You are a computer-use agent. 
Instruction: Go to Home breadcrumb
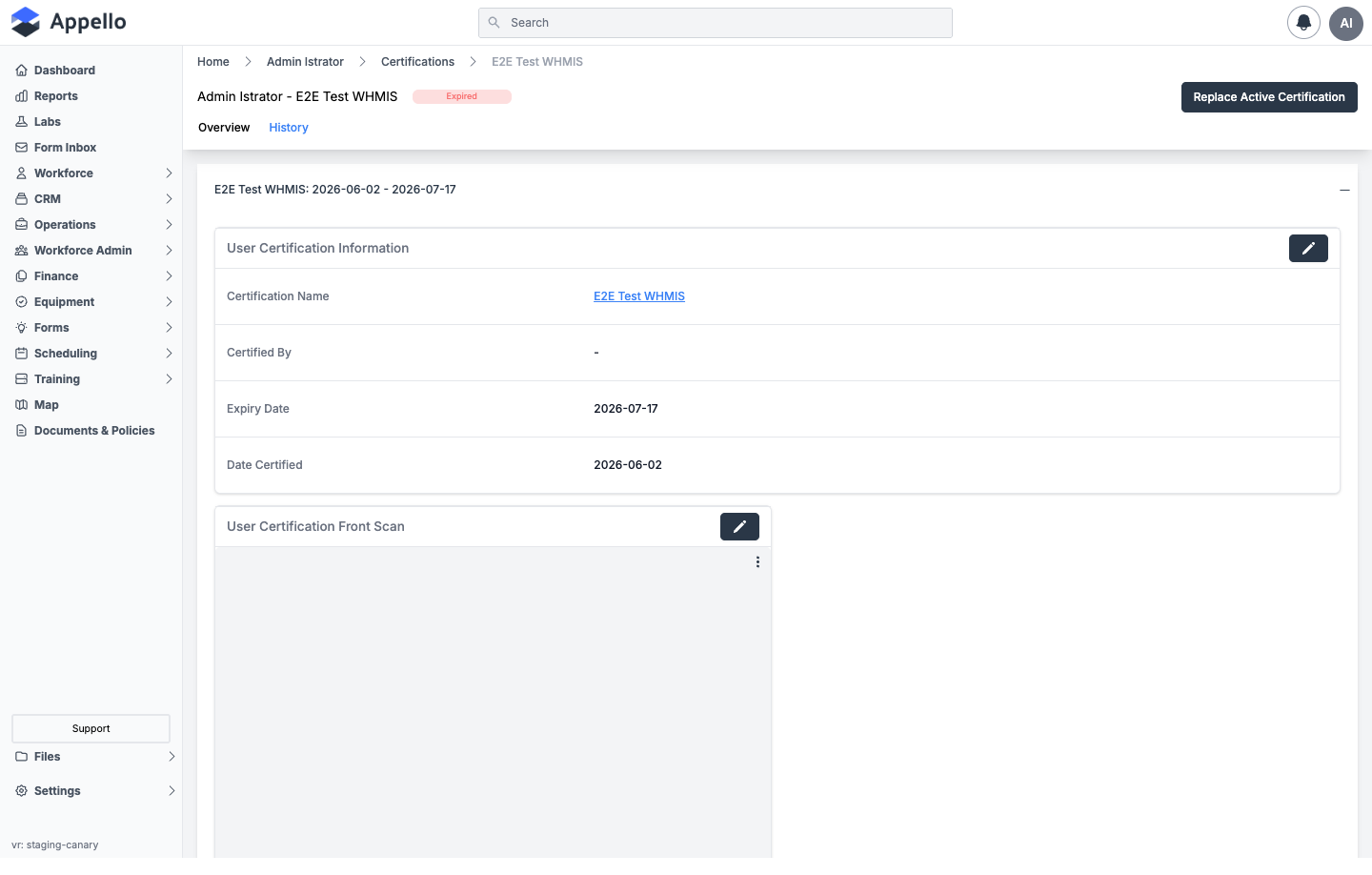pos(213,62)
